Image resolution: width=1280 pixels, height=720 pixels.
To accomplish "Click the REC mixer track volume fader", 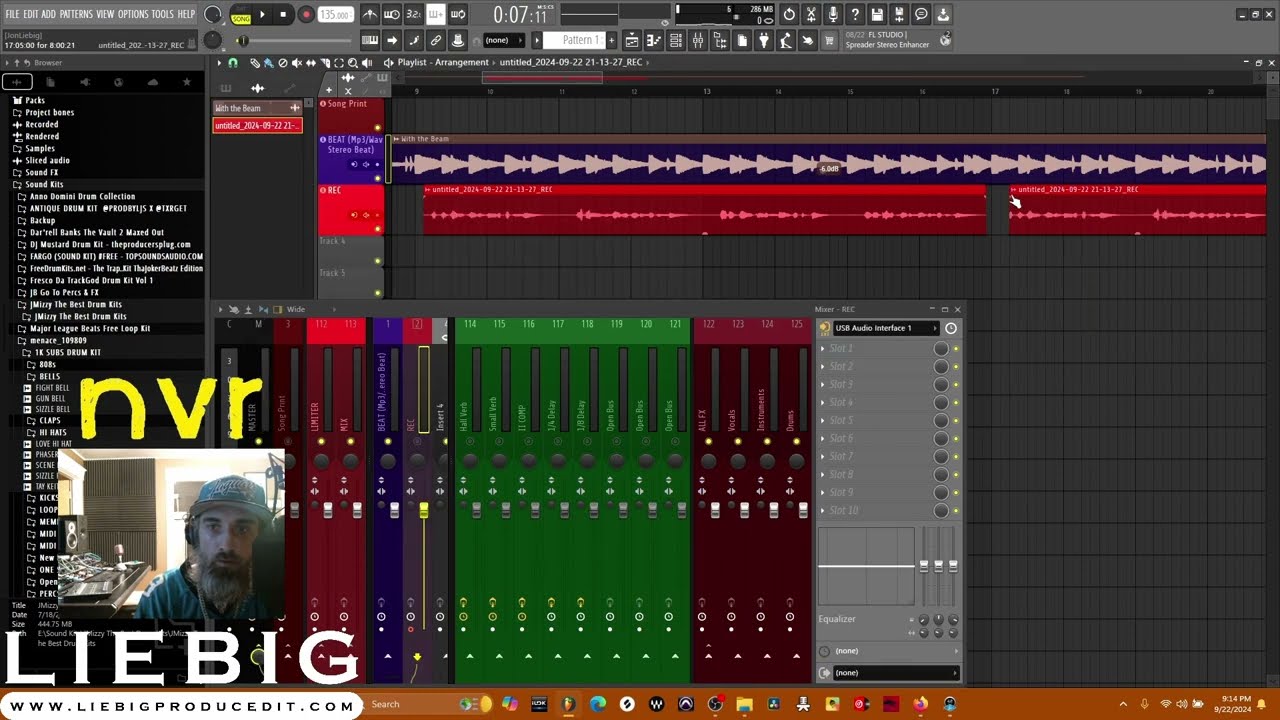I will click(424, 510).
